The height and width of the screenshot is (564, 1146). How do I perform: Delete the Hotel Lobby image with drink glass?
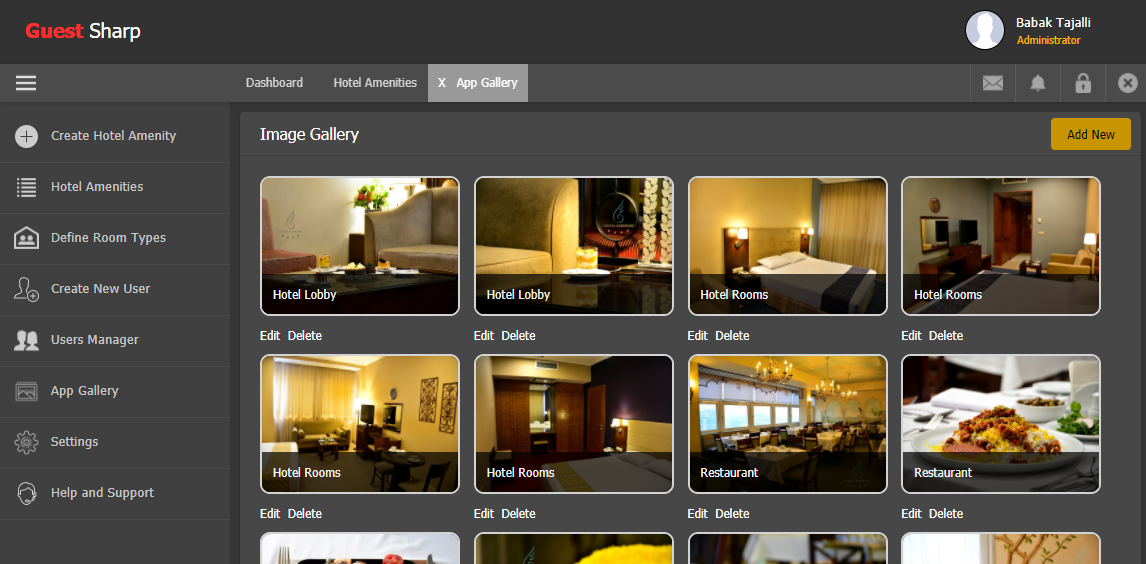click(x=518, y=336)
